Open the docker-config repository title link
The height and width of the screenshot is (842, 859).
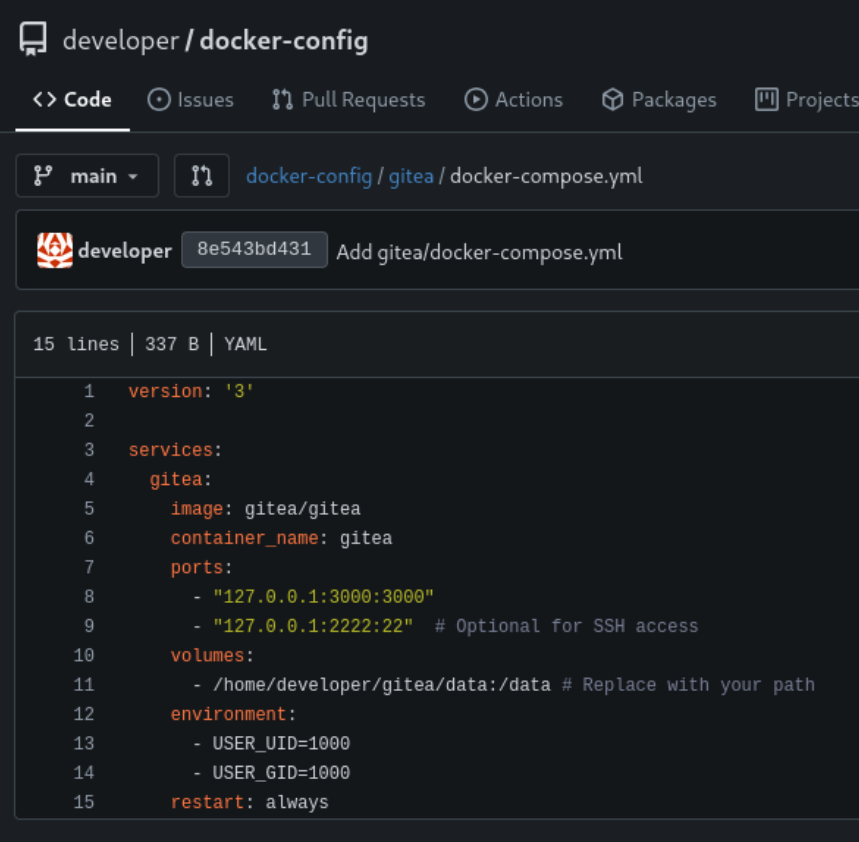(284, 41)
